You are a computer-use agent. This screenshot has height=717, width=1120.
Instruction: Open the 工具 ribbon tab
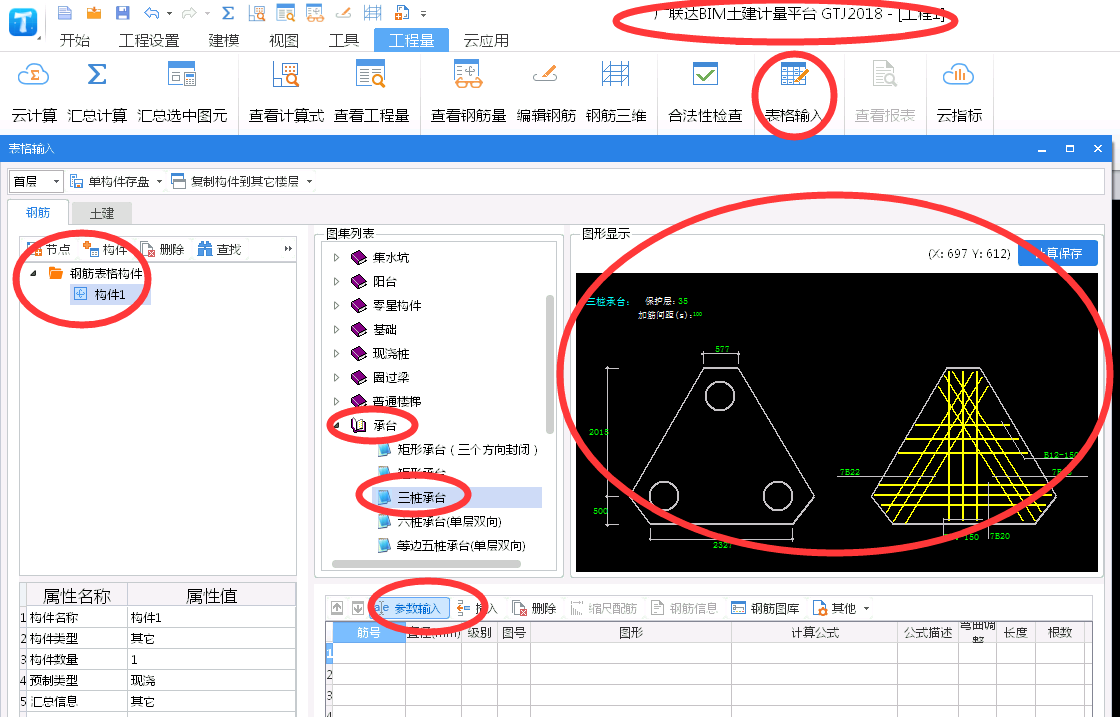pyautogui.click(x=344, y=41)
